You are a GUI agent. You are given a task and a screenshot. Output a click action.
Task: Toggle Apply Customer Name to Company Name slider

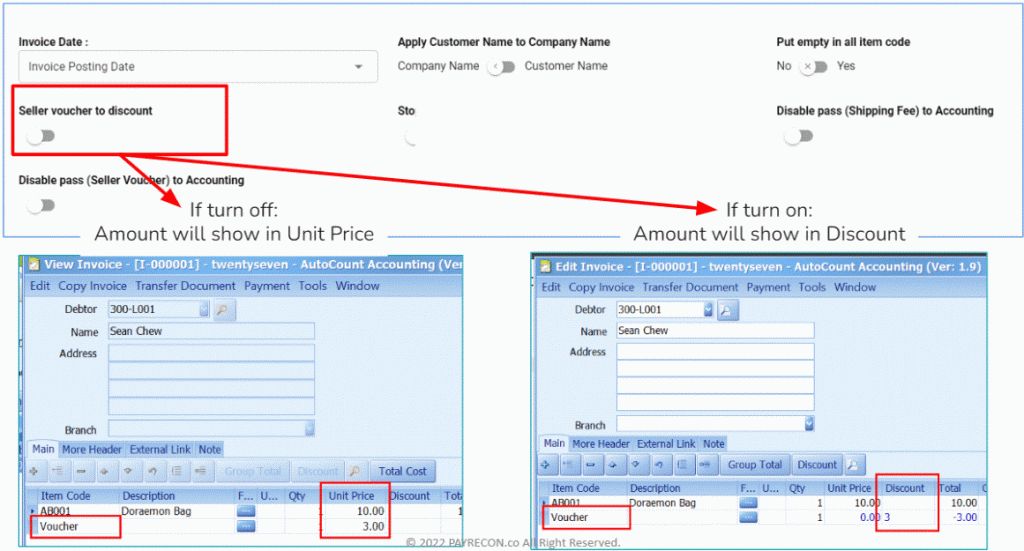pyautogui.click(x=502, y=67)
